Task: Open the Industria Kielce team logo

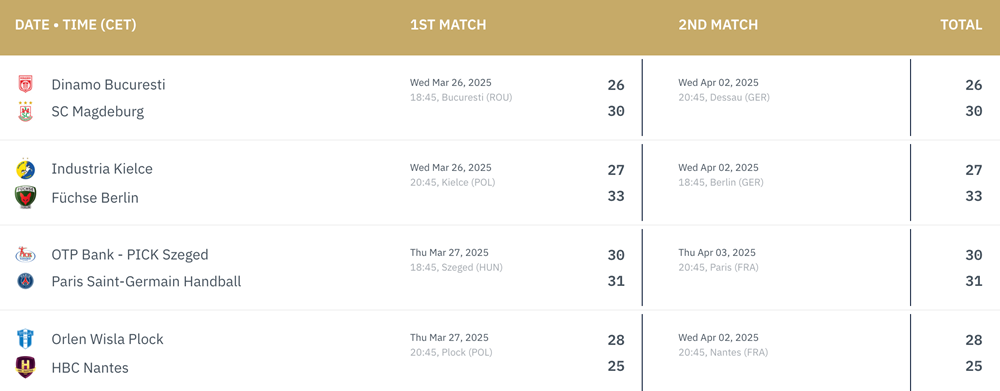Action: point(26,169)
